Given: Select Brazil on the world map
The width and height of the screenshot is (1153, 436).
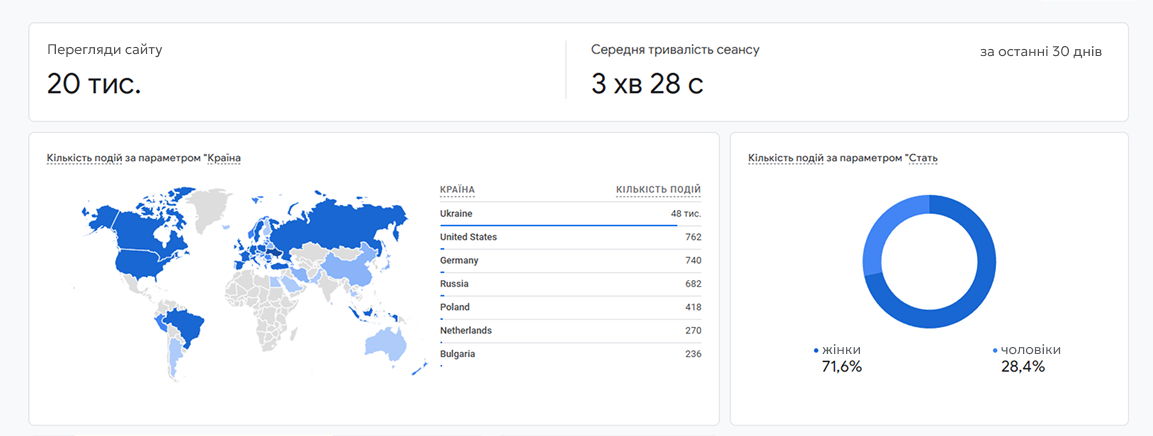Looking at the screenshot, I should [x=186, y=322].
